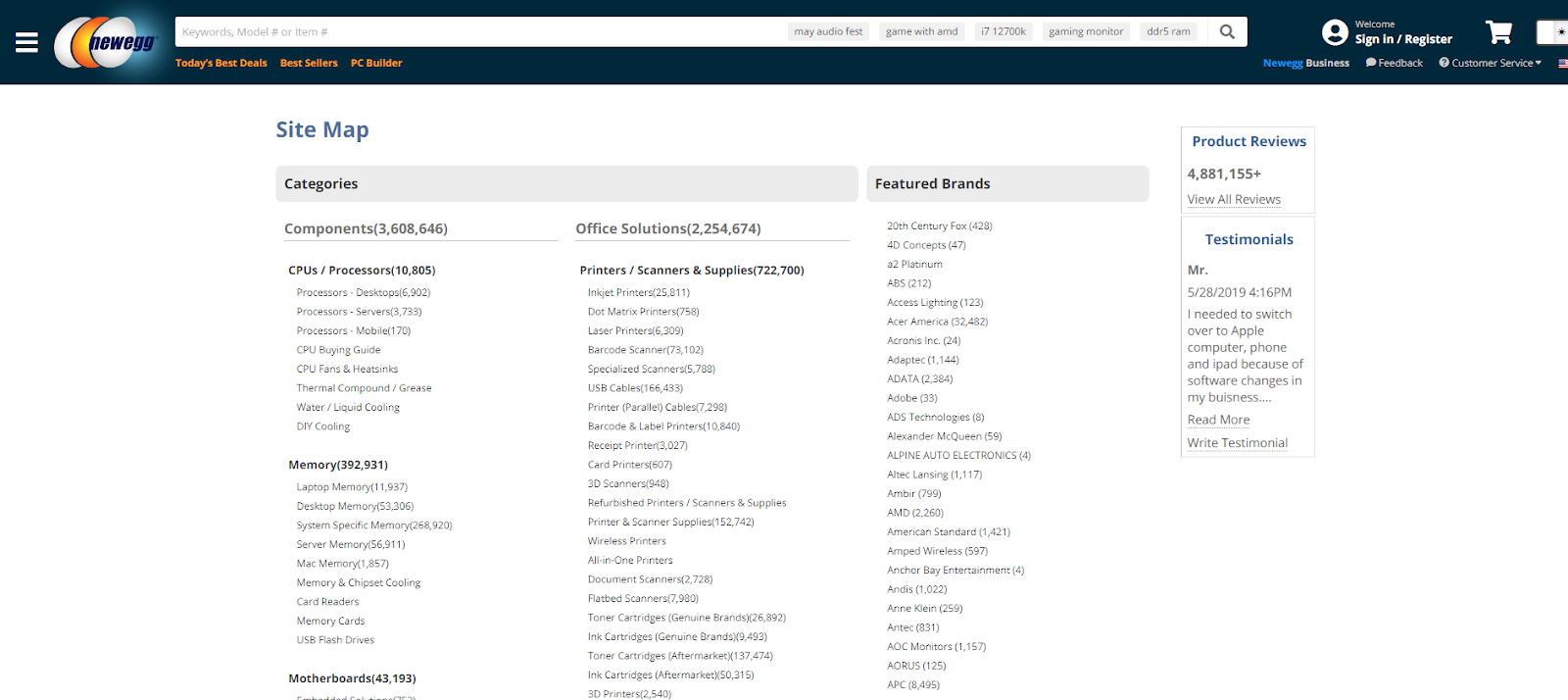Open System Specific Memory link
Image resolution: width=1568 pixels, height=700 pixels.
374,525
